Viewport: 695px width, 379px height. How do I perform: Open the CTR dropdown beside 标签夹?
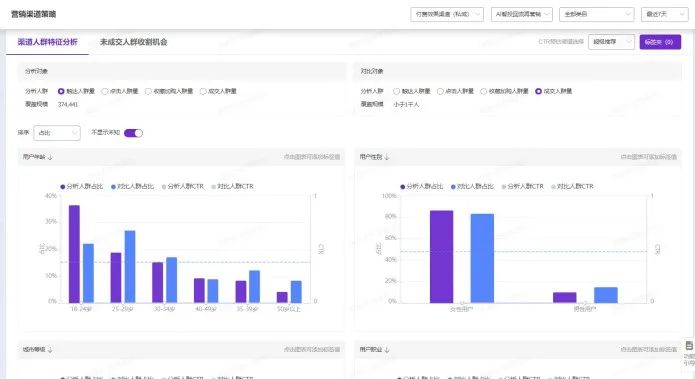pyautogui.click(x=611, y=42)
